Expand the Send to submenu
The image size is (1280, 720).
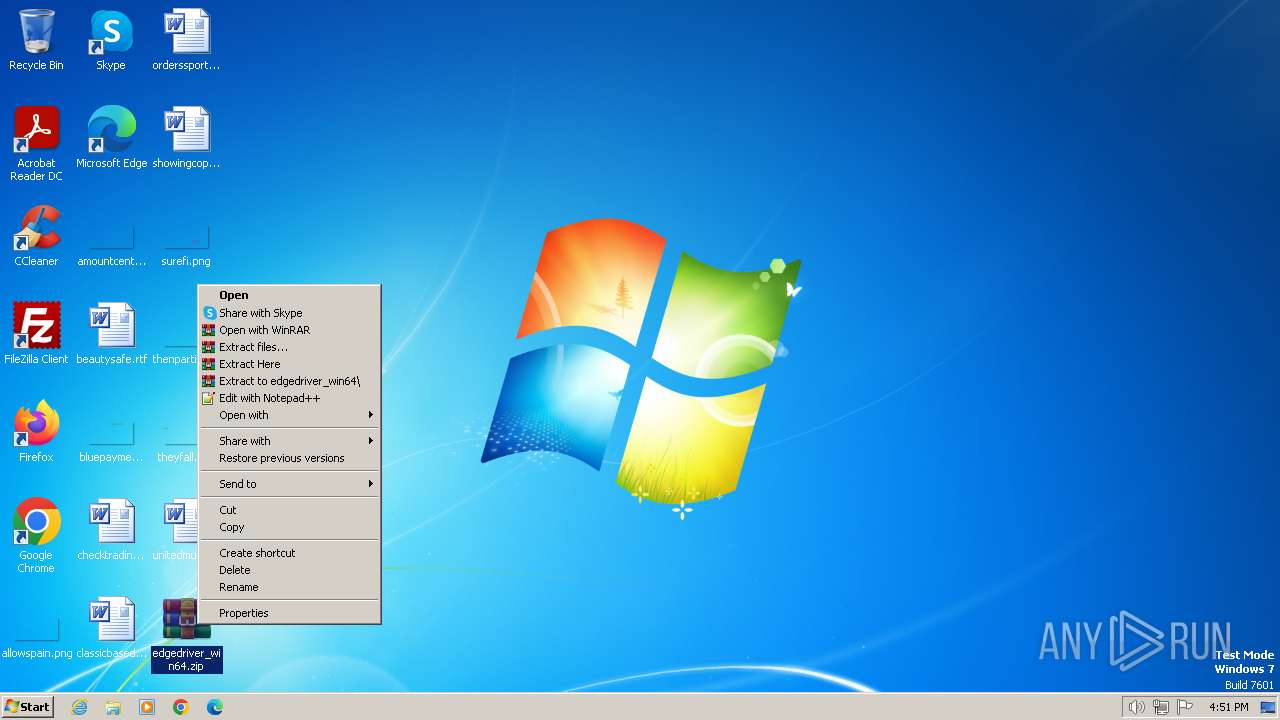(x=290, y=484)
